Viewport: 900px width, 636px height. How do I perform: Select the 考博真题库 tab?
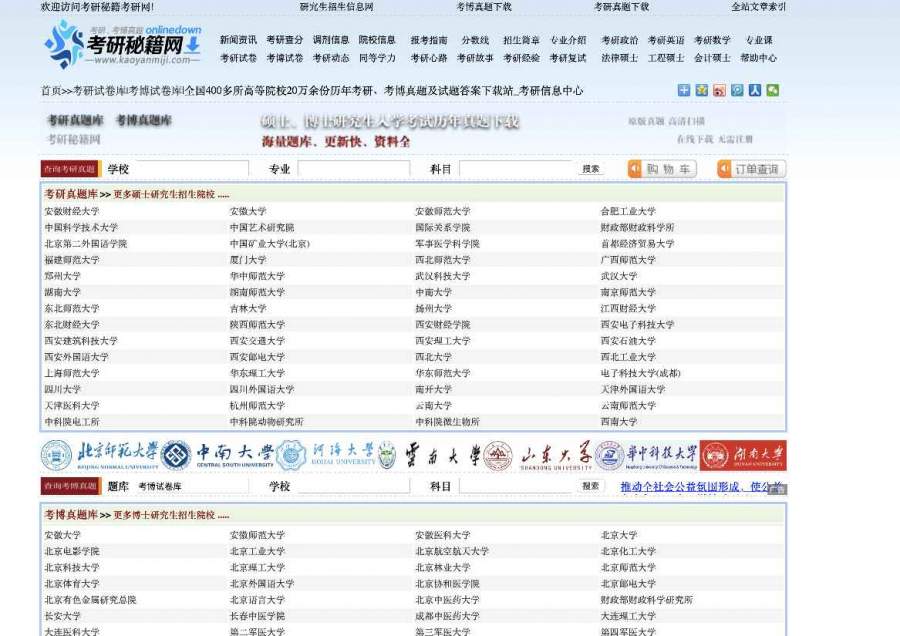coord(144,120)
